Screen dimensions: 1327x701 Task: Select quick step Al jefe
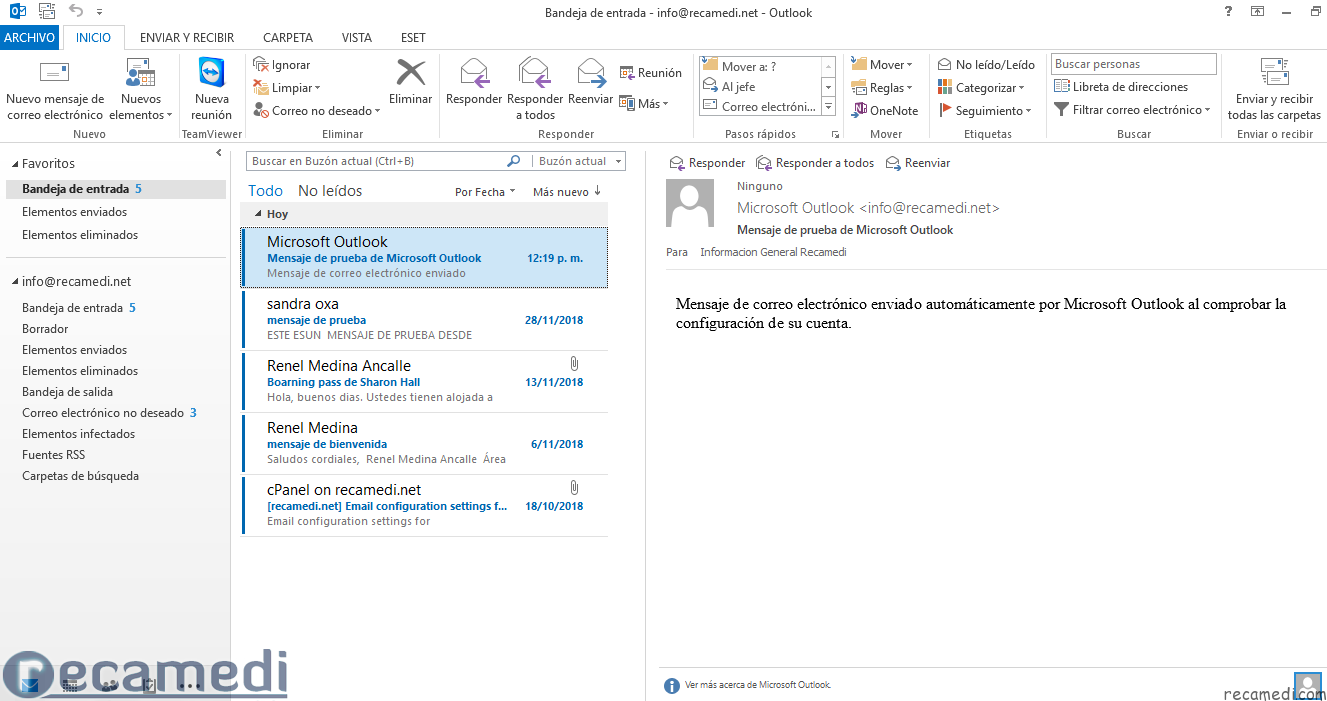(x=760, y=87)
